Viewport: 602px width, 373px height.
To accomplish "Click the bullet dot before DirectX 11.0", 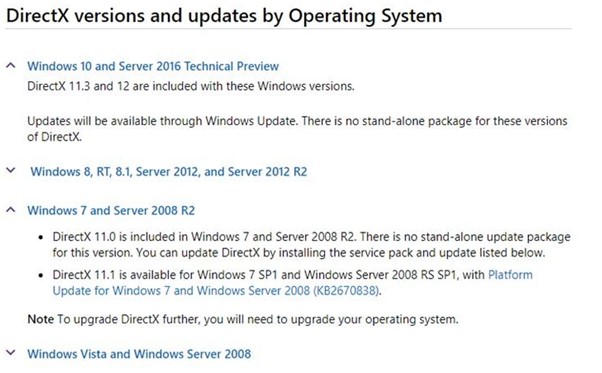I will (x=41, y=238).
